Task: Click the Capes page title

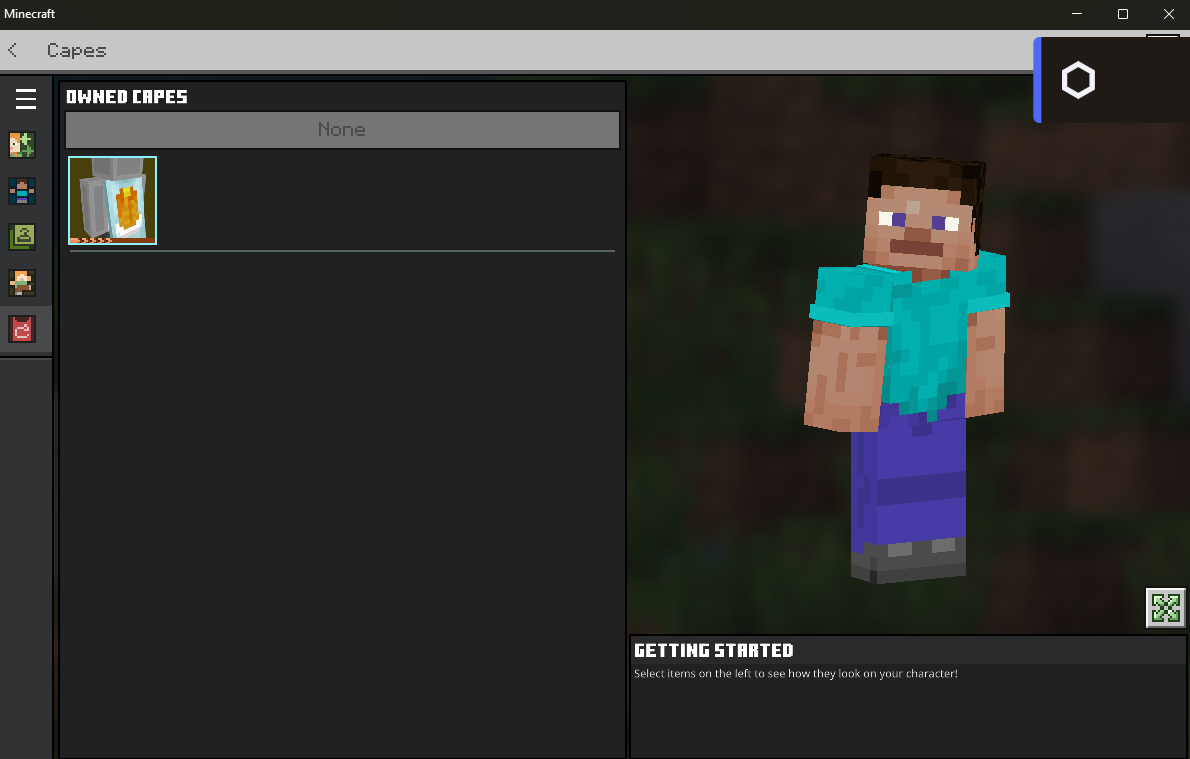Action: point(77,51)
